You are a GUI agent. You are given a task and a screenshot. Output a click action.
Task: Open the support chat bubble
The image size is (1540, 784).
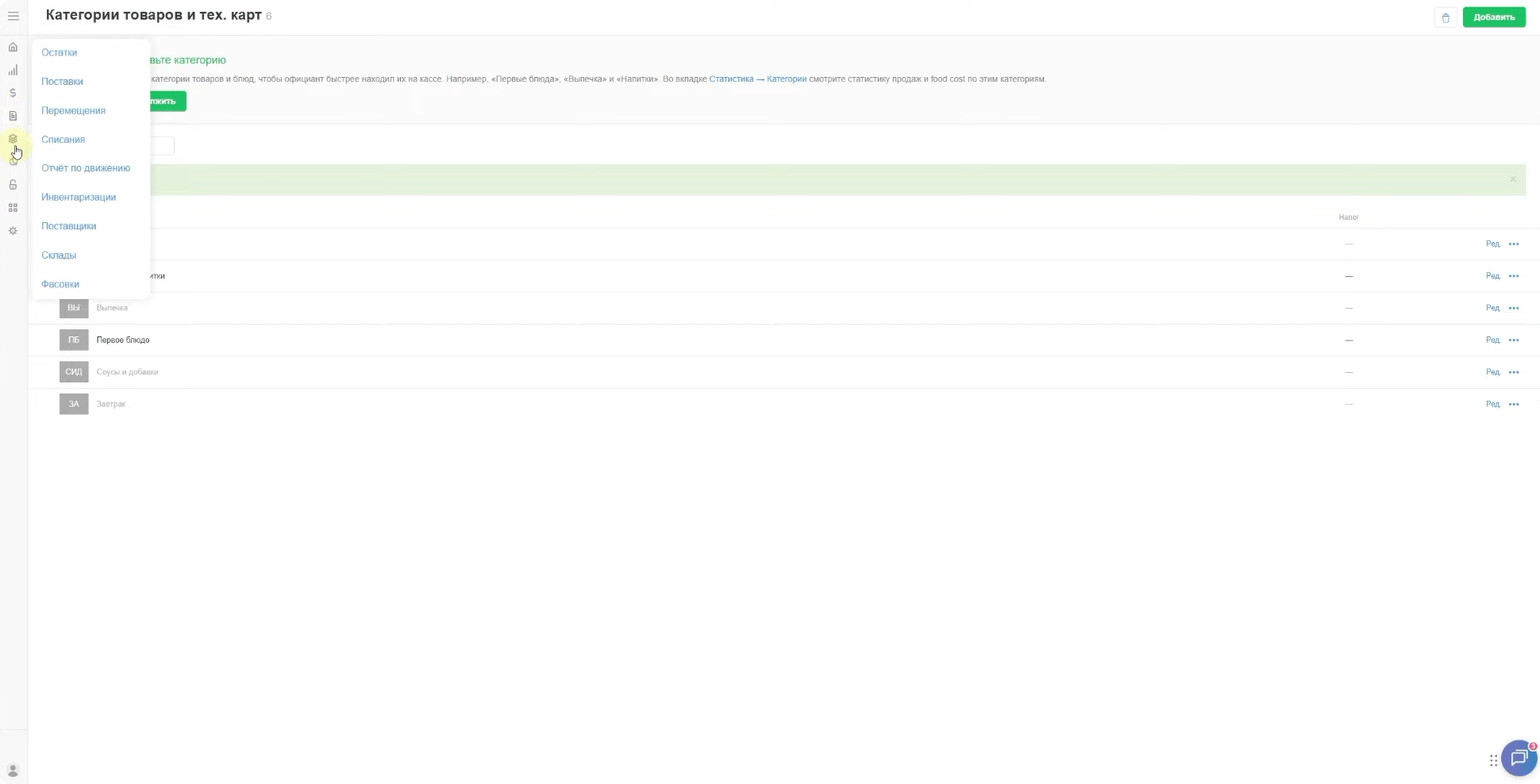(x=1519, y=758)
